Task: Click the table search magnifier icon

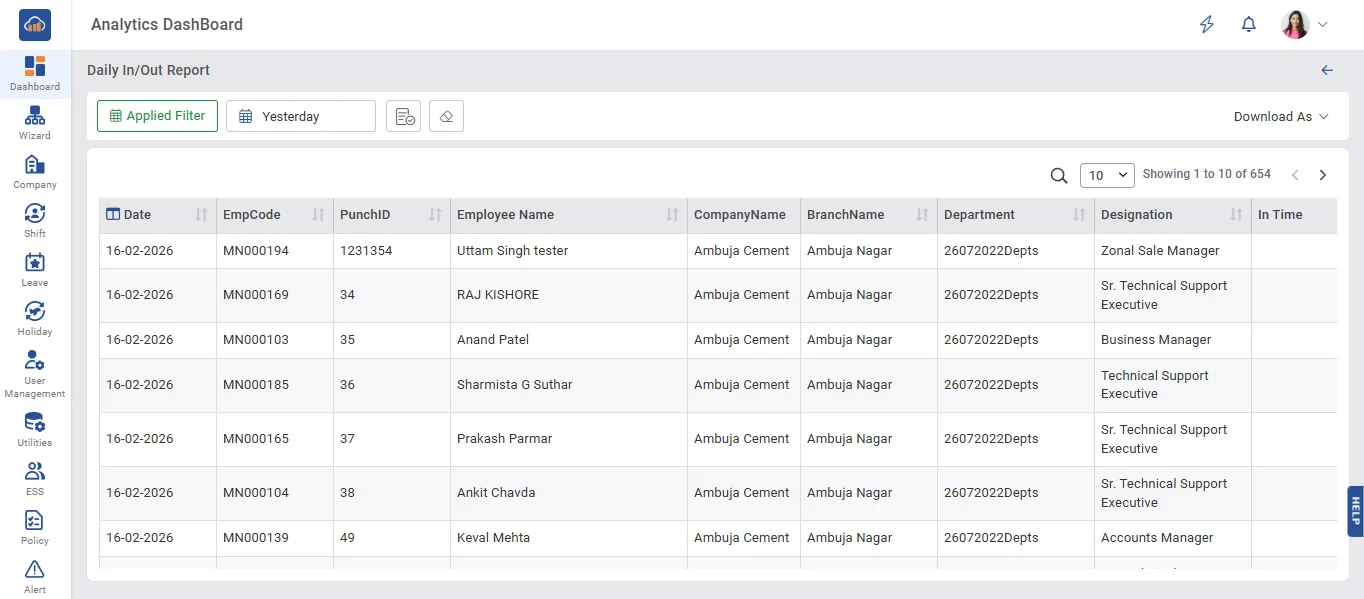Action: pyautogui.click(x=1059, y=175)
